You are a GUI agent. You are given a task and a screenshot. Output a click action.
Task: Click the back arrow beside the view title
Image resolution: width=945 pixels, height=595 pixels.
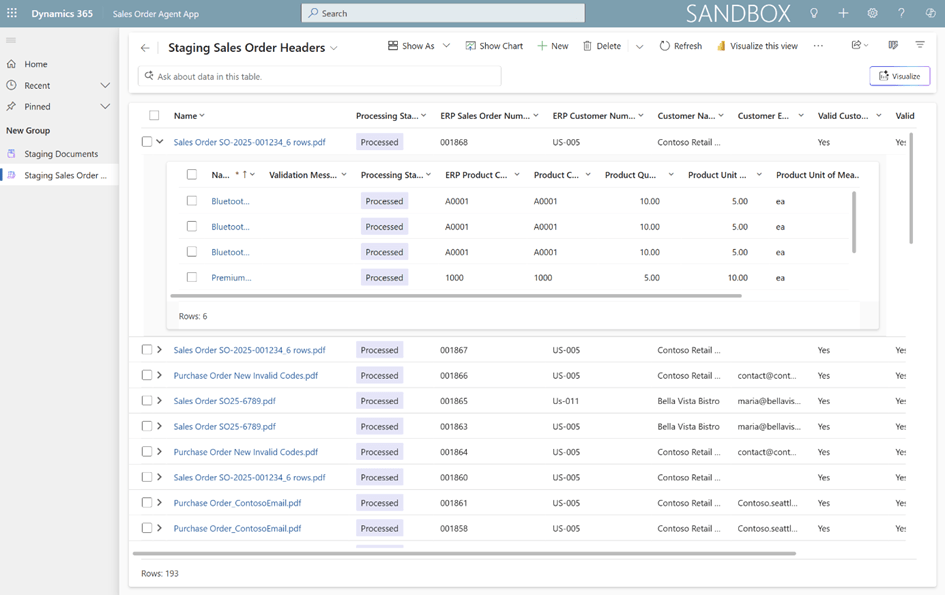coord(145,48)
